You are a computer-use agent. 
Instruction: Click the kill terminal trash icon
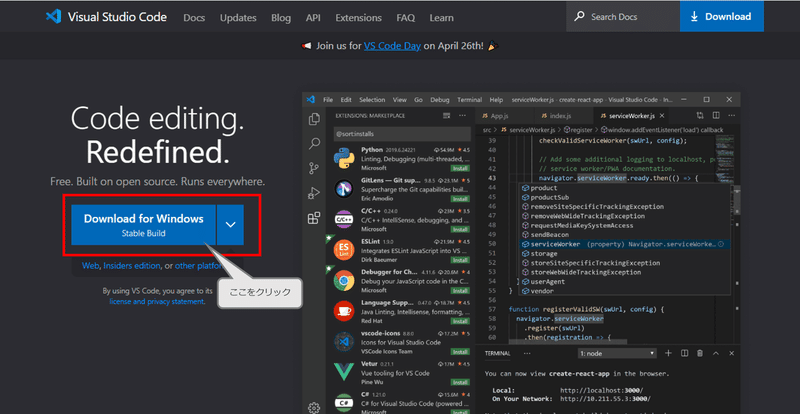(700, 353)
